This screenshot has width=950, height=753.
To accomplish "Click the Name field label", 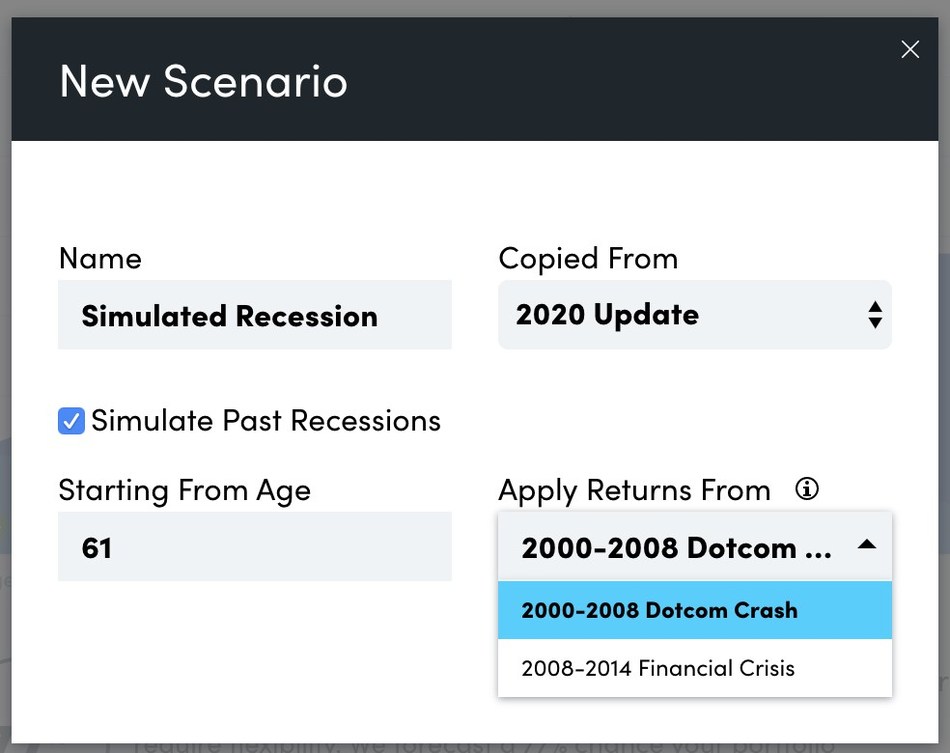I will tap(101, 259).
